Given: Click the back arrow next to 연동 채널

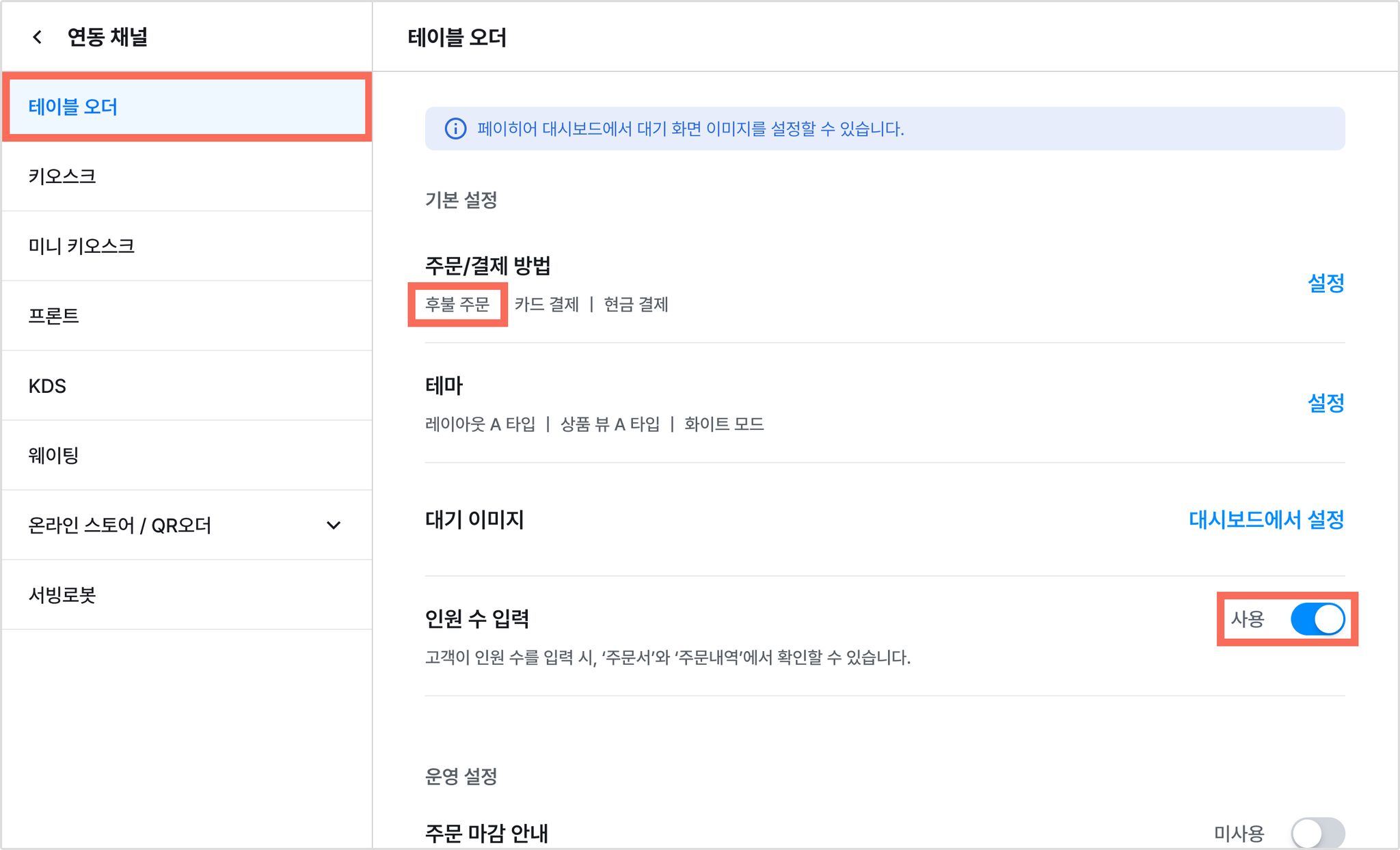Looking at the screenshot, I should coord(38,37).
